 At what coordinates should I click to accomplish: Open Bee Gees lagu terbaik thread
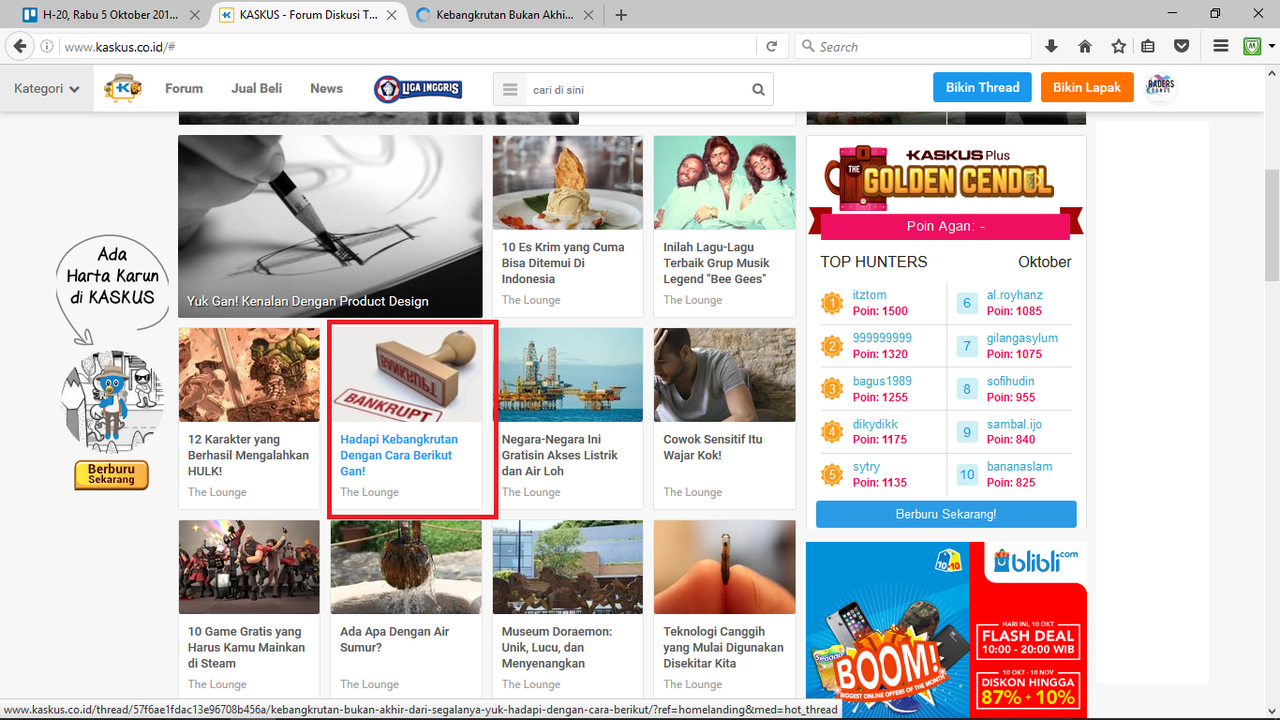[717, 263]
